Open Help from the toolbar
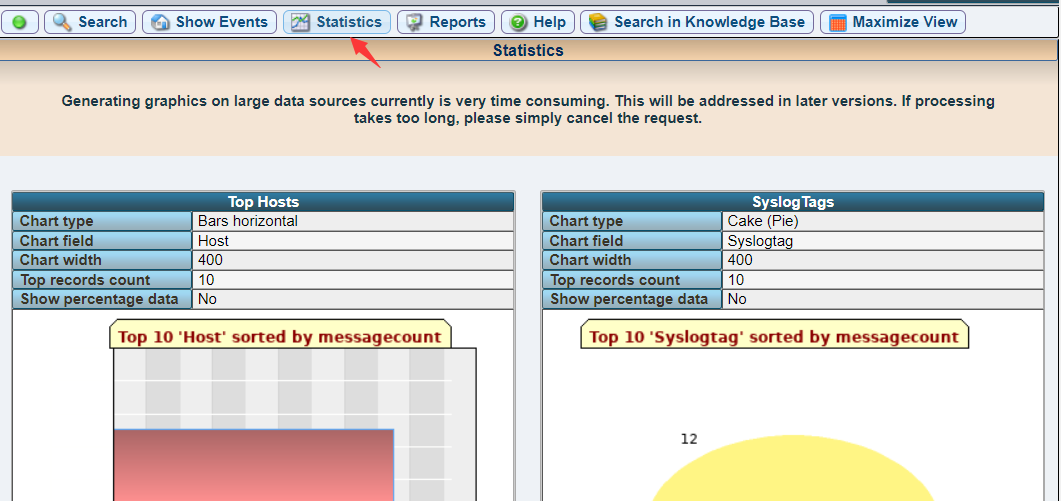1061x501 pixels. (538, 22)
